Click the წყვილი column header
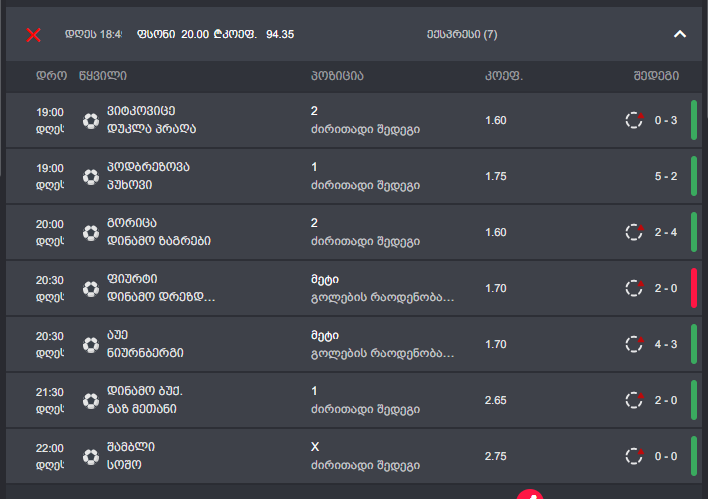 click(x=103, y=75)
